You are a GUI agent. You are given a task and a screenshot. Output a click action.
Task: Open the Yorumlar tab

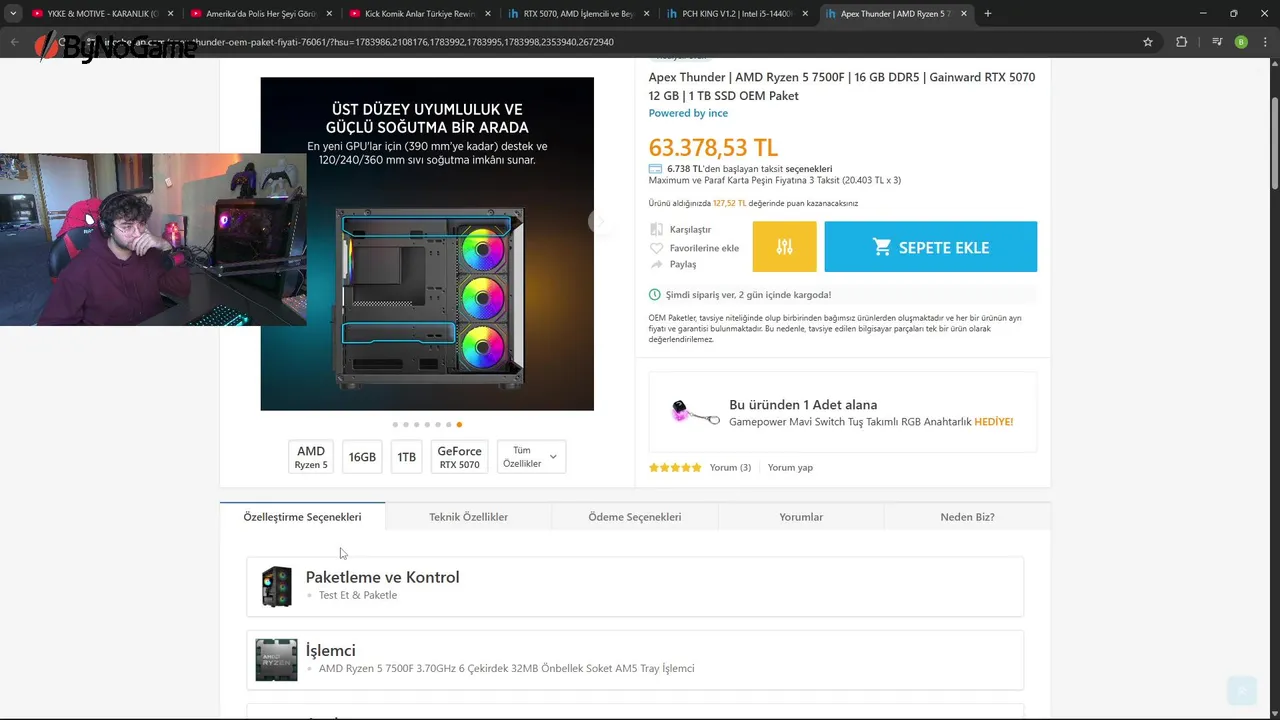tap(801, 517)
